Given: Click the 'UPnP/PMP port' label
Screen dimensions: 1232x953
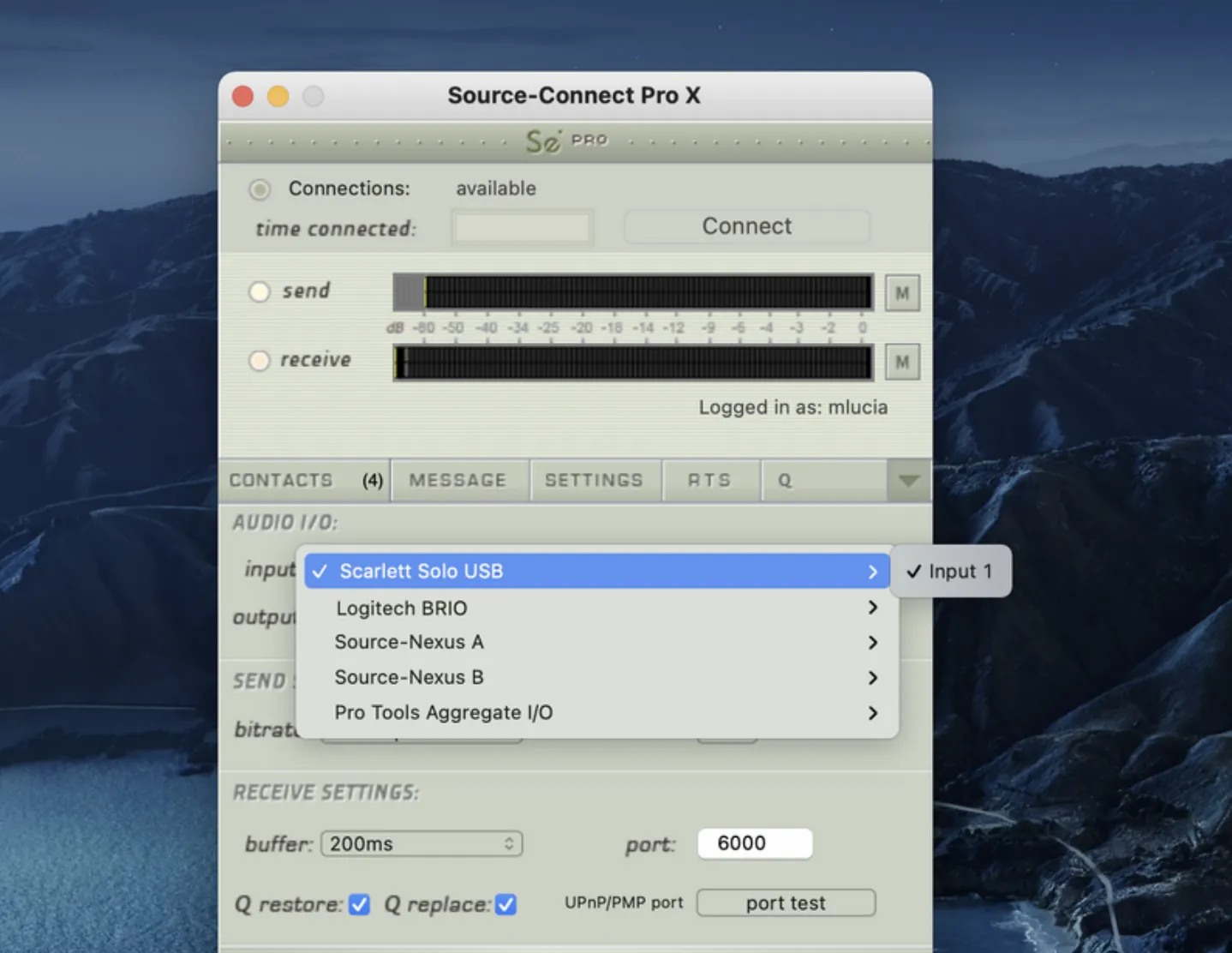Looking at the screenshot, I should (x=624, y=903).
